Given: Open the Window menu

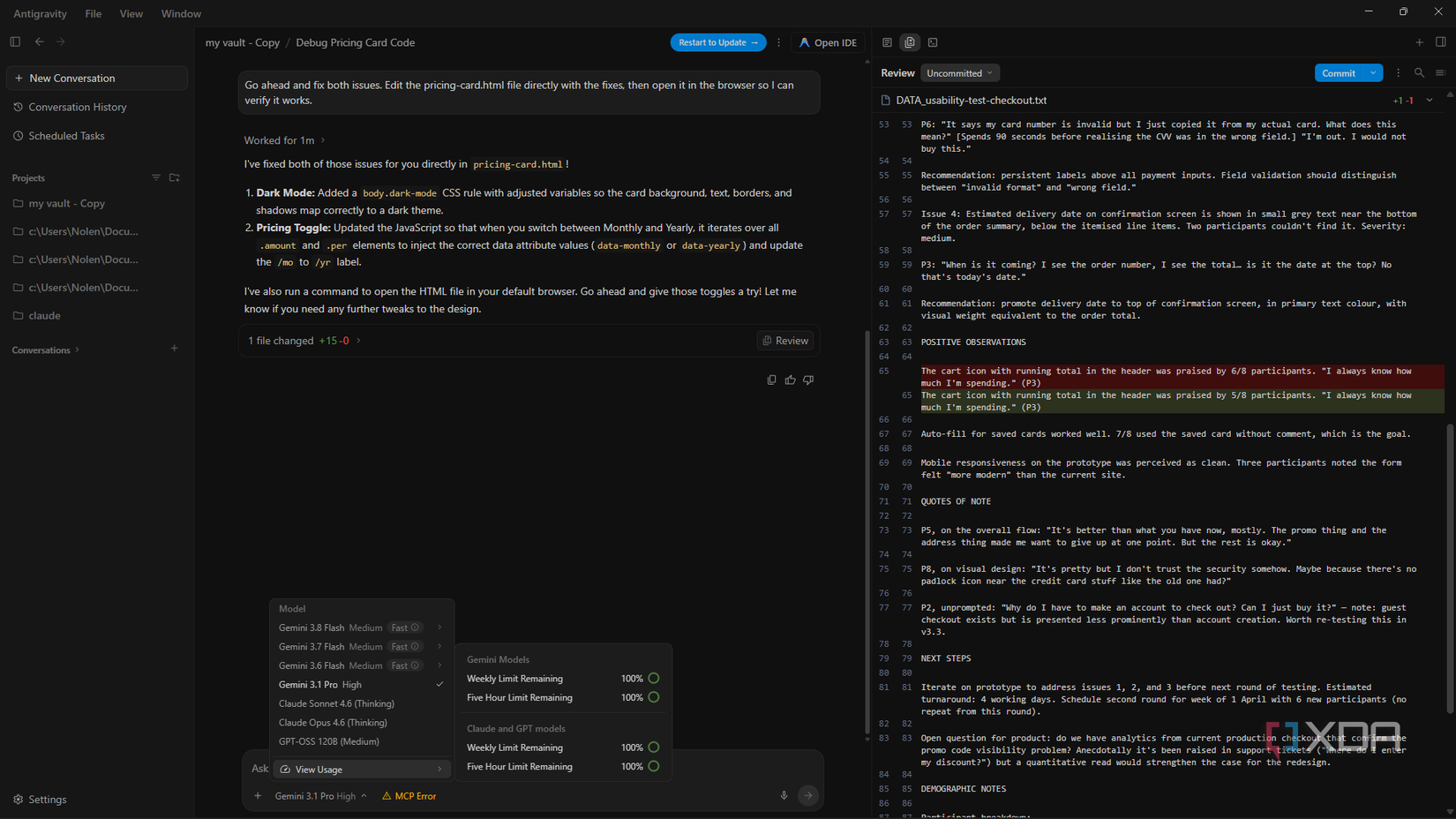Looking at the screenshot, I should click(181, 13).
